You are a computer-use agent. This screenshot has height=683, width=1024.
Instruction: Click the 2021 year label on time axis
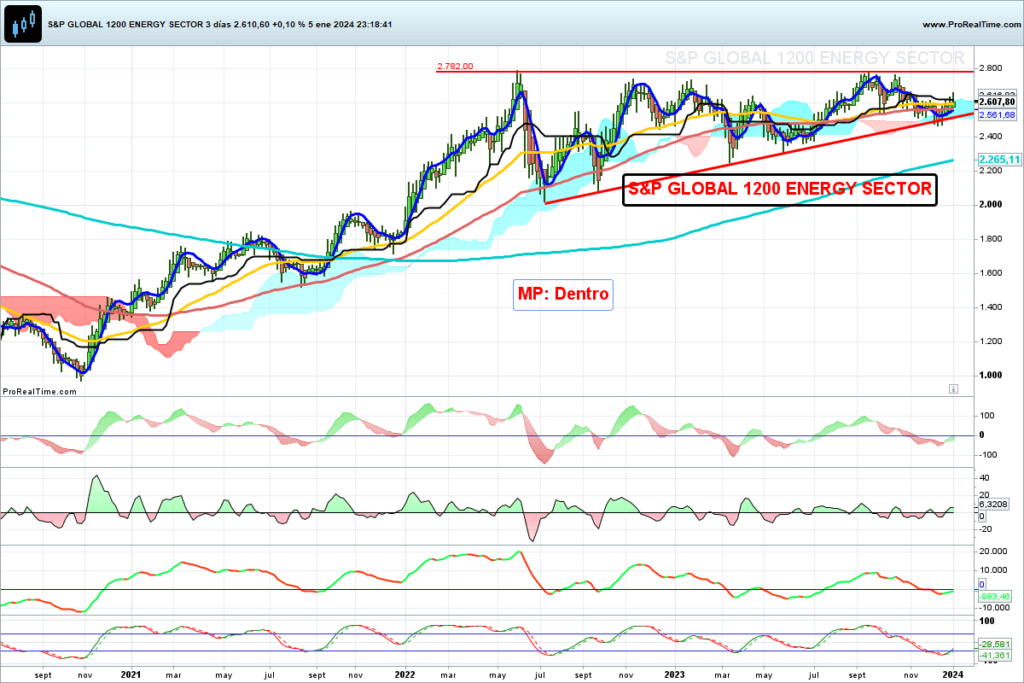(131, 675)
